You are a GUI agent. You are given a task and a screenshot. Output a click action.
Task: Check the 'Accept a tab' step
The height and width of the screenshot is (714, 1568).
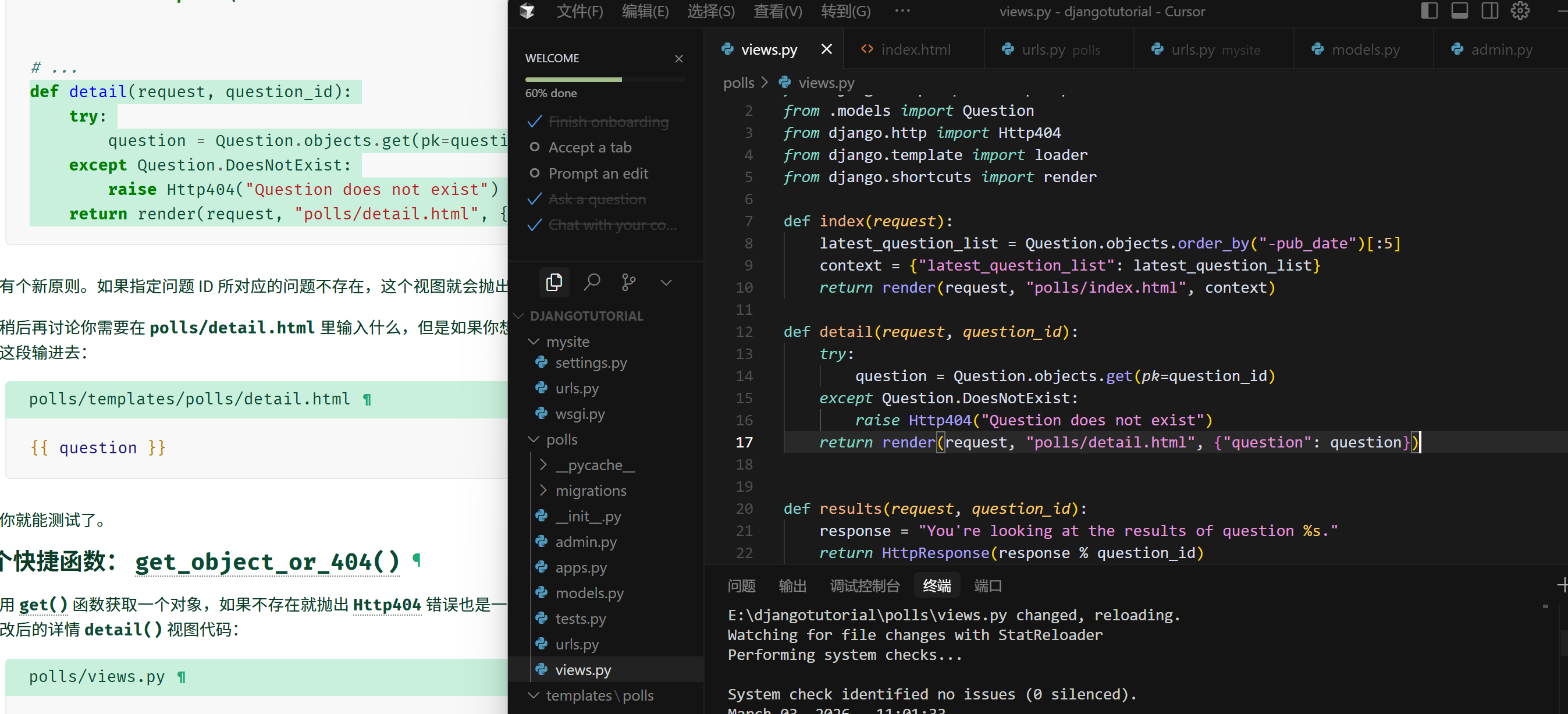[x=534, y=147]
